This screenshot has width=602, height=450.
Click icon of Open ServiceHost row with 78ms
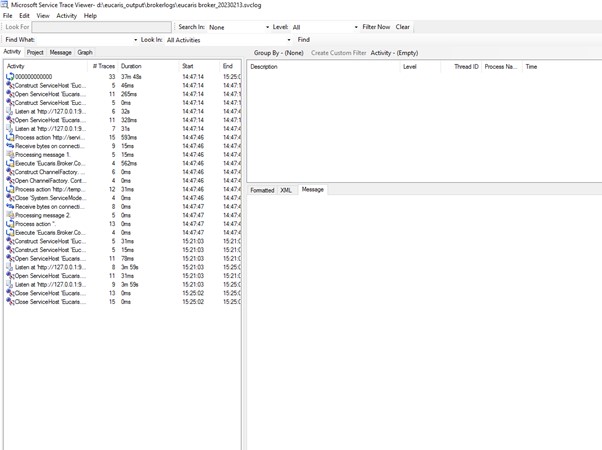(x=10, y=258)
